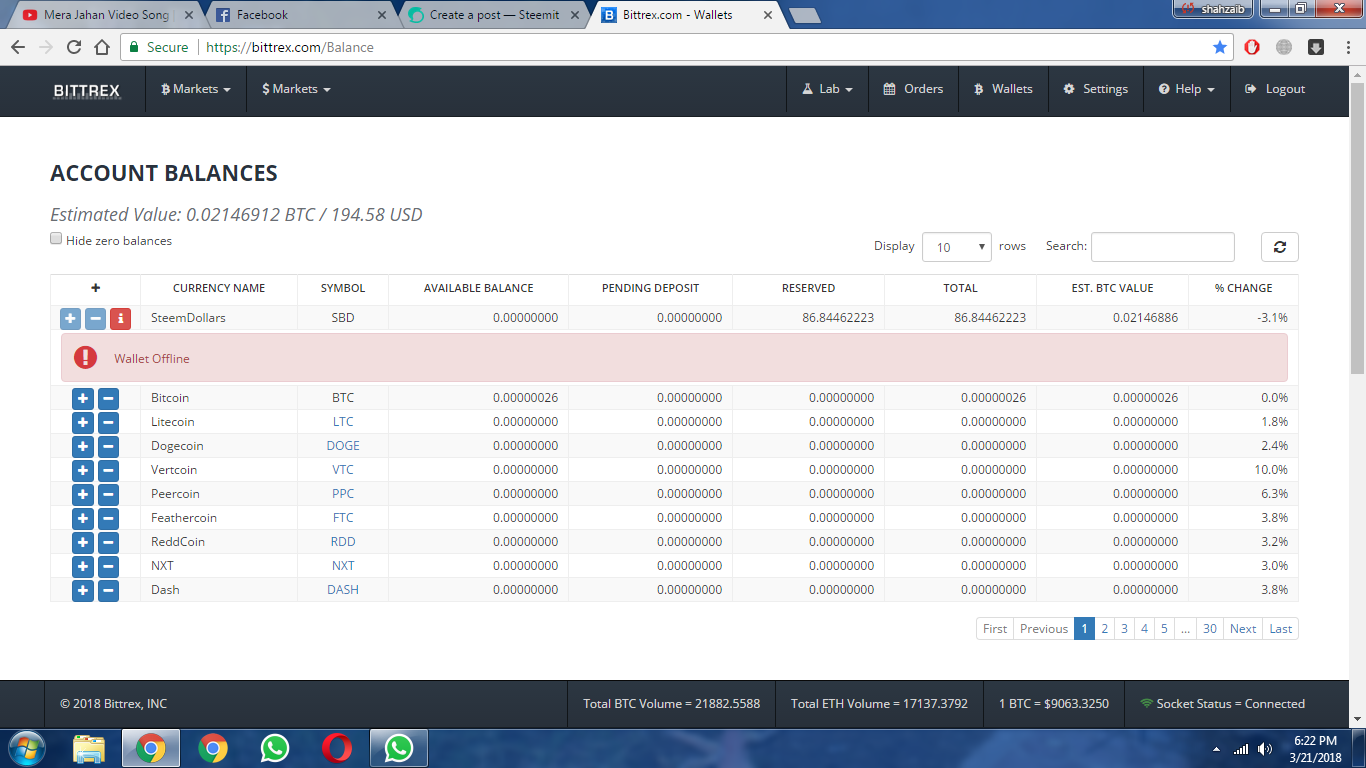
Task: Open the Wallets page
Action: (x=1003, y=89)
